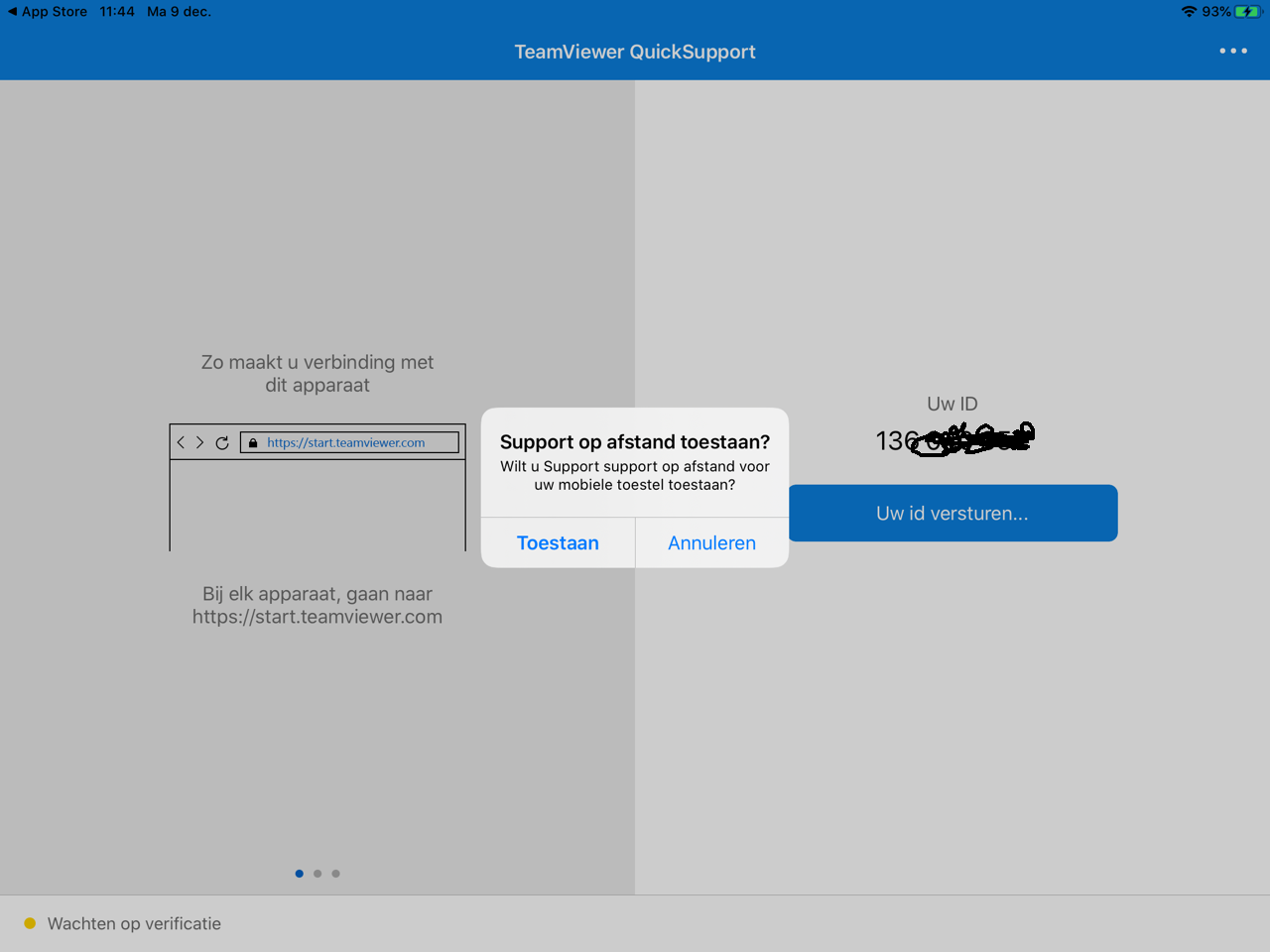Click 'Wachten op verificatie' status text

pyautogui.click(x=134, y=923)
